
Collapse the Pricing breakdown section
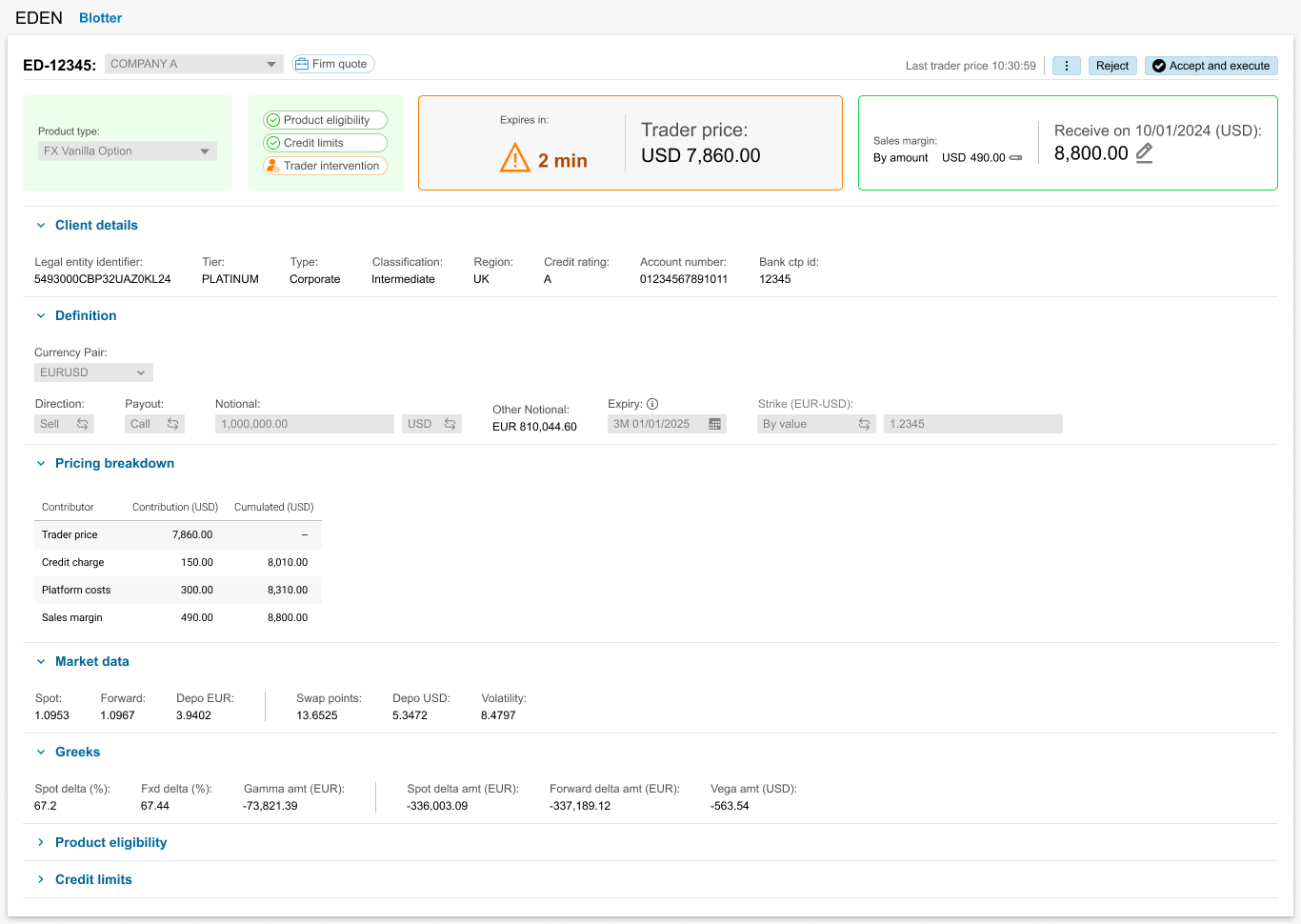(x=41, y=464)
